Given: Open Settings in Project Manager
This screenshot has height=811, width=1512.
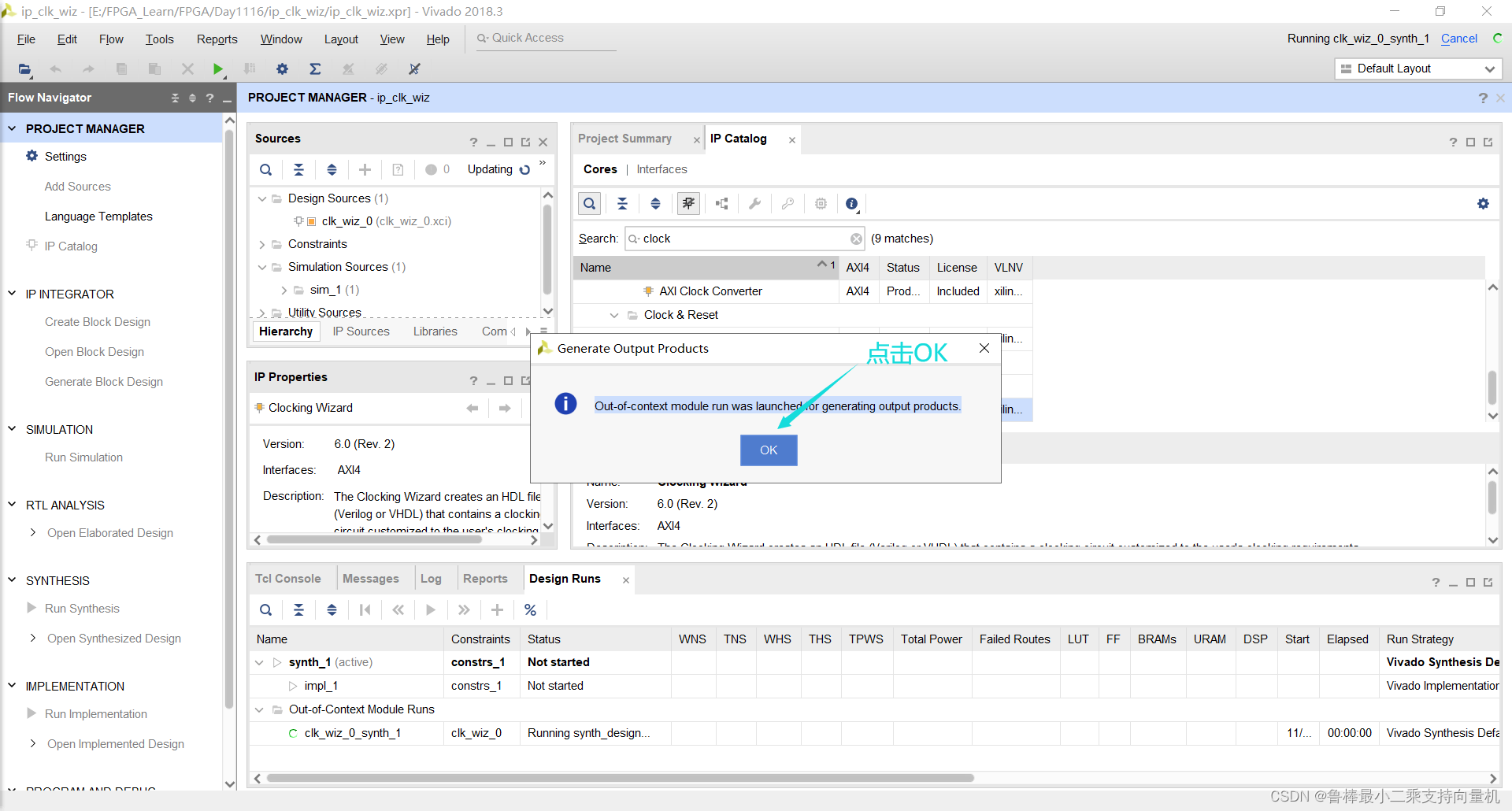Looking at the screenshot, I should [65, 157].
